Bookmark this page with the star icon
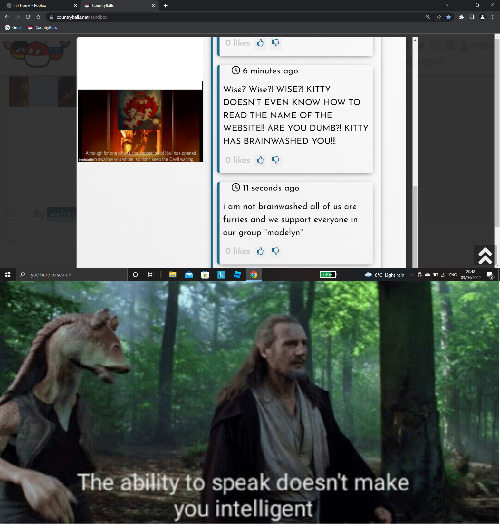 pyautogui.click(x=449, y=17)
